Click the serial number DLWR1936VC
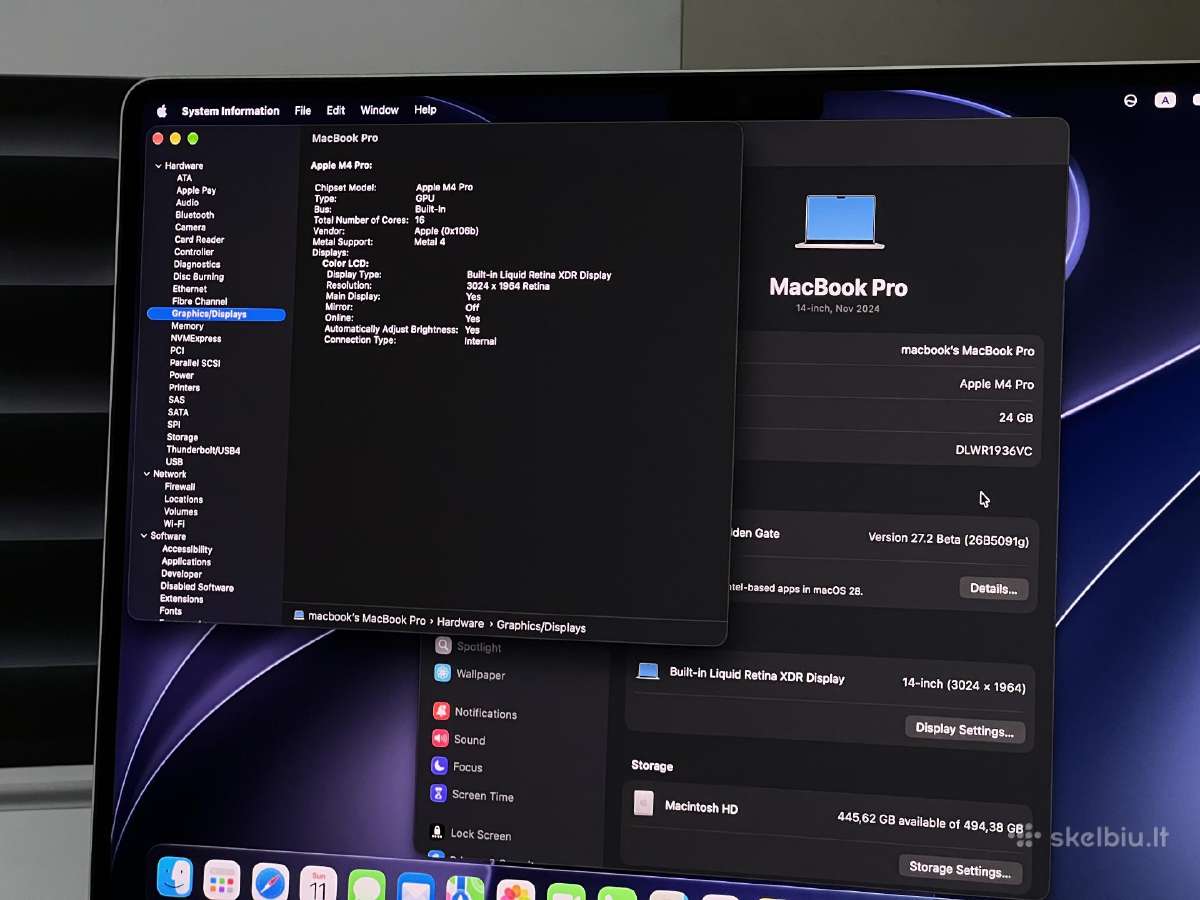 tap(994, 451)
